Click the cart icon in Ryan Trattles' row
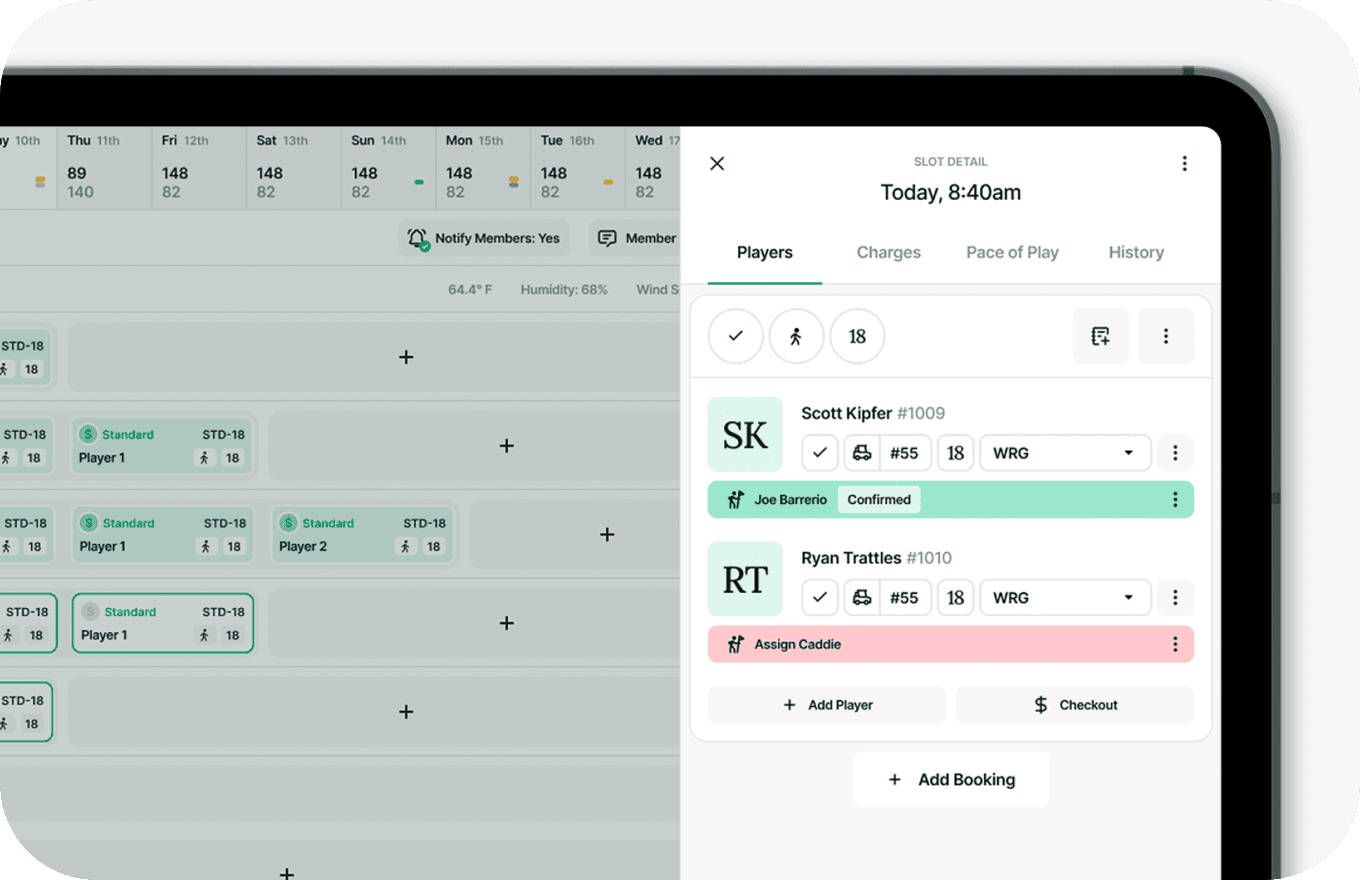 [862, 597]
